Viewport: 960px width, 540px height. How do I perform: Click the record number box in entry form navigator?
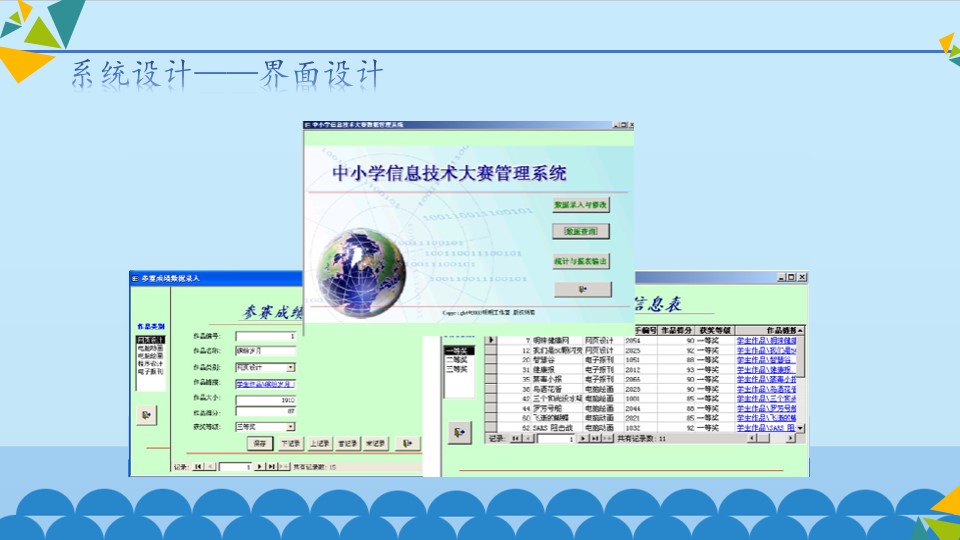(x=235, y=467)
